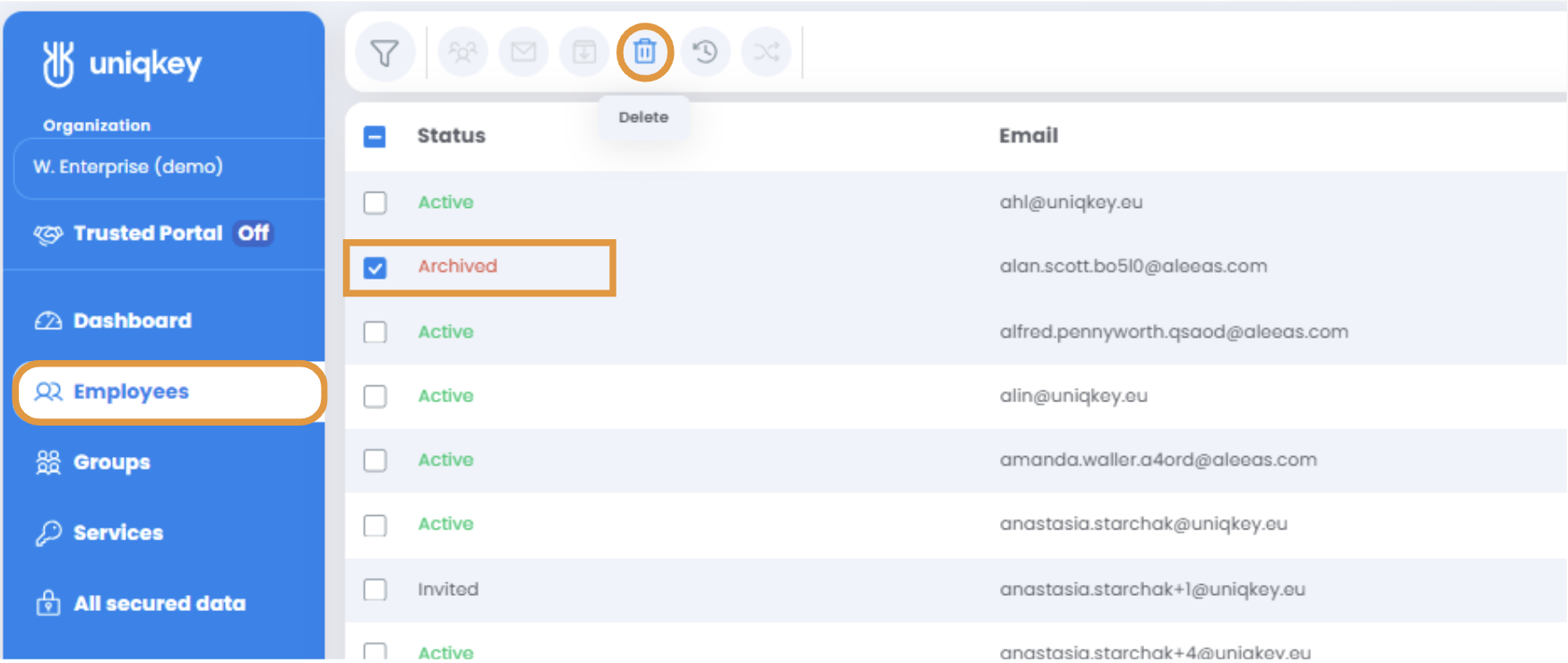
Task: Sort by the Email column header
Action: click(x=1029, y=136)
